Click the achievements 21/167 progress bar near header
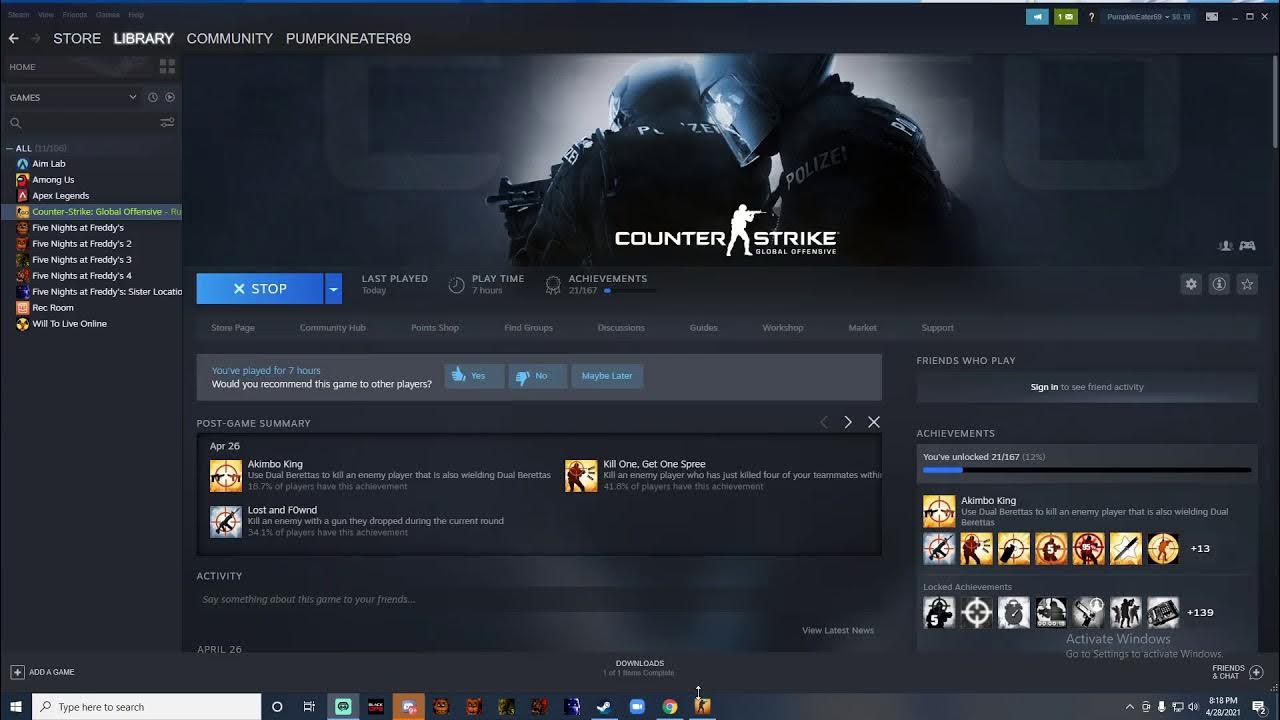Viewport: 1280px width, 720px height. [x=630, y=291]
